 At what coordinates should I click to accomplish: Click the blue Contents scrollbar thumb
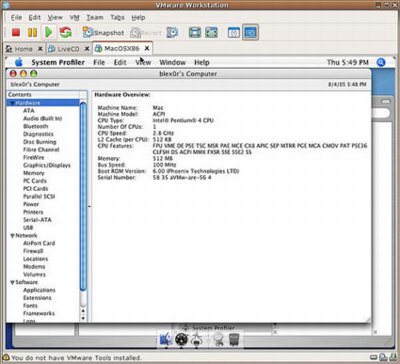83,197
